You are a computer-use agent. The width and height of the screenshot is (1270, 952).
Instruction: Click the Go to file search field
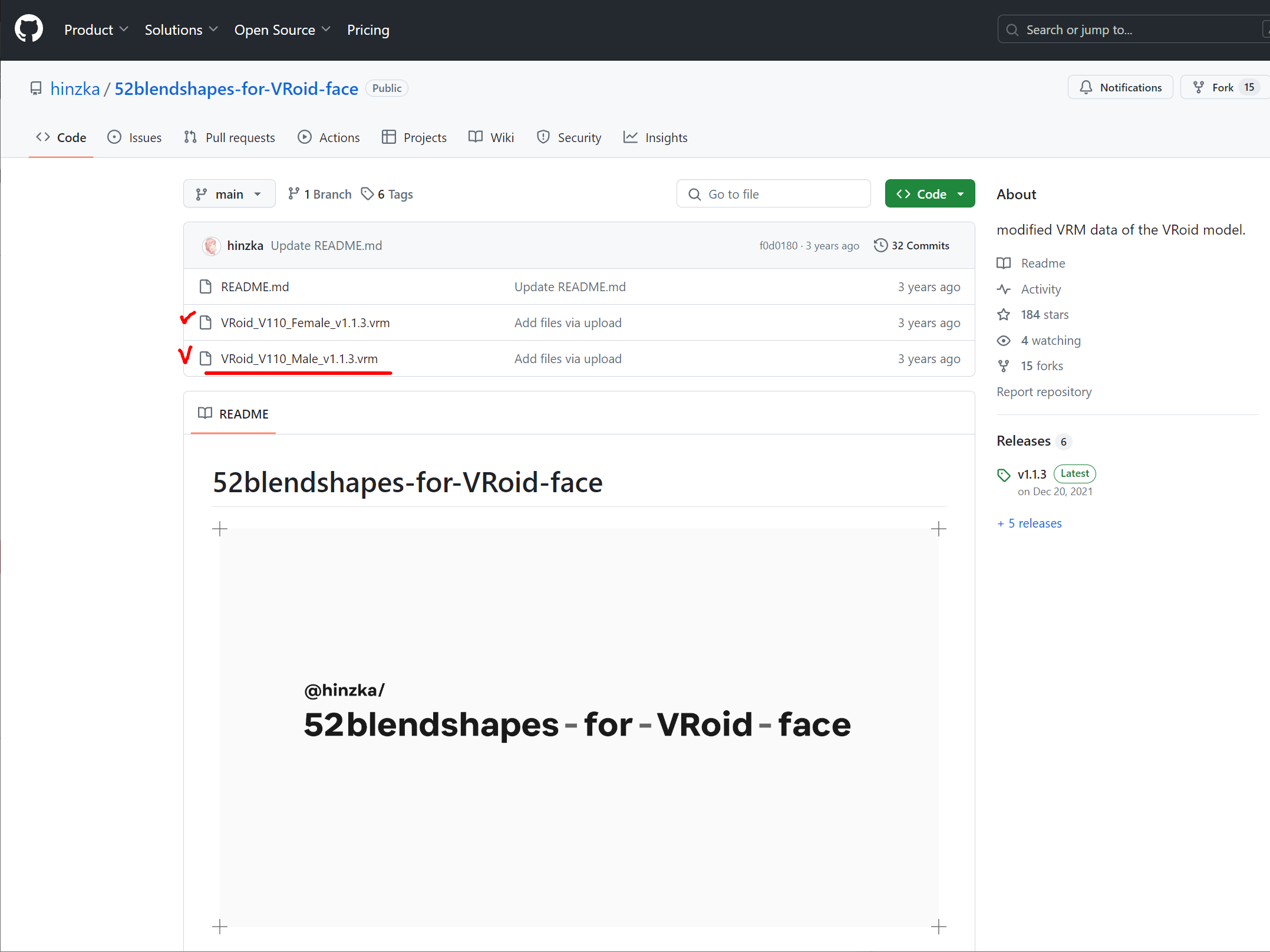[x=773, y=194]
